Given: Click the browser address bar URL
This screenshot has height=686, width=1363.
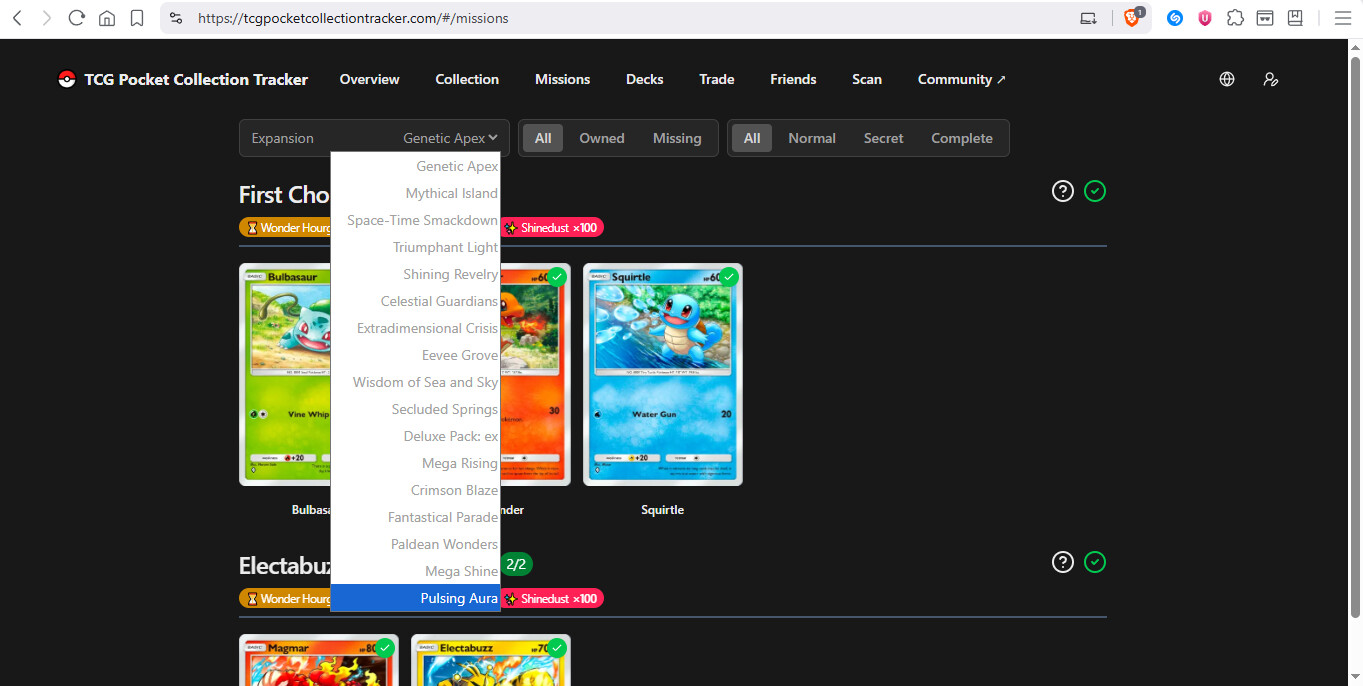Looking at the screenshot, I should click(x=353, y=18).
